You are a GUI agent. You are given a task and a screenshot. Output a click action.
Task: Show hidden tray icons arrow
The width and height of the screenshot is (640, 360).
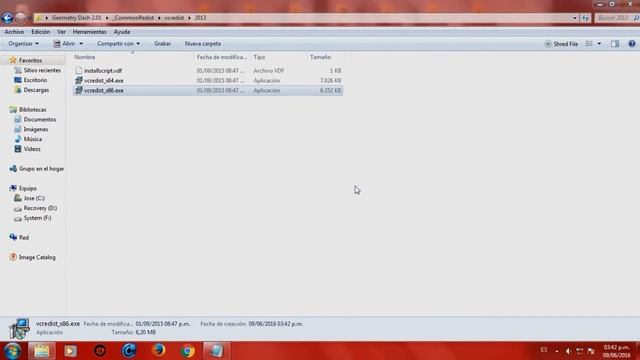tap(557, 351)
